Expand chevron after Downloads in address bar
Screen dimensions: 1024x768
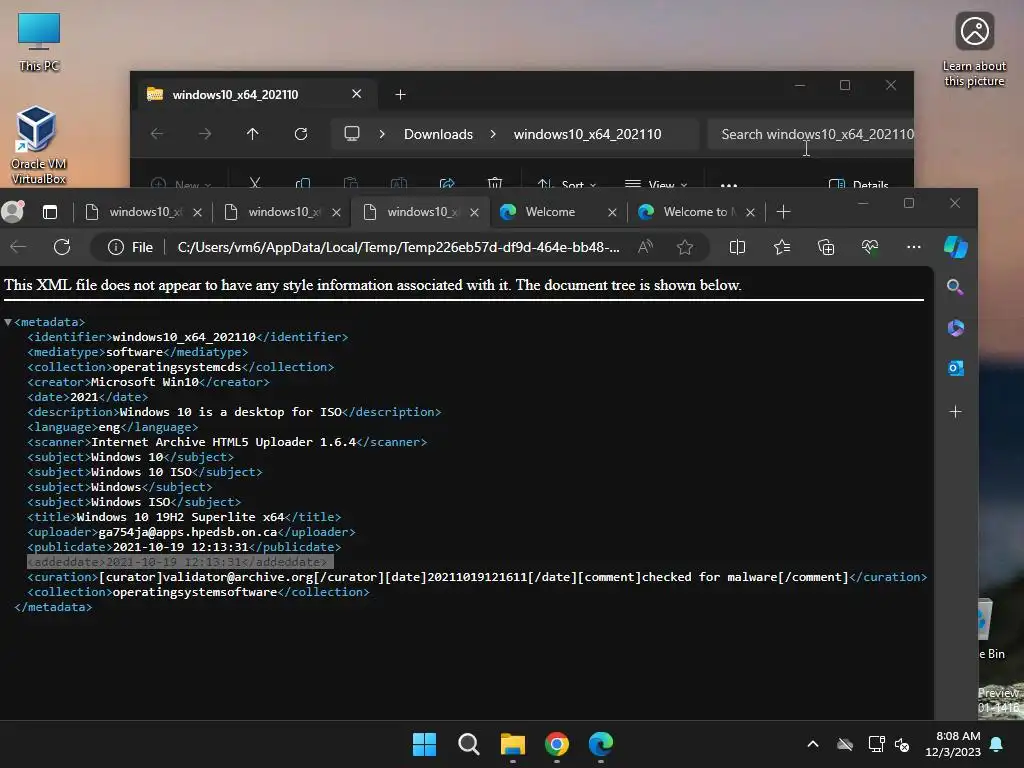click(x=493, y=134)
